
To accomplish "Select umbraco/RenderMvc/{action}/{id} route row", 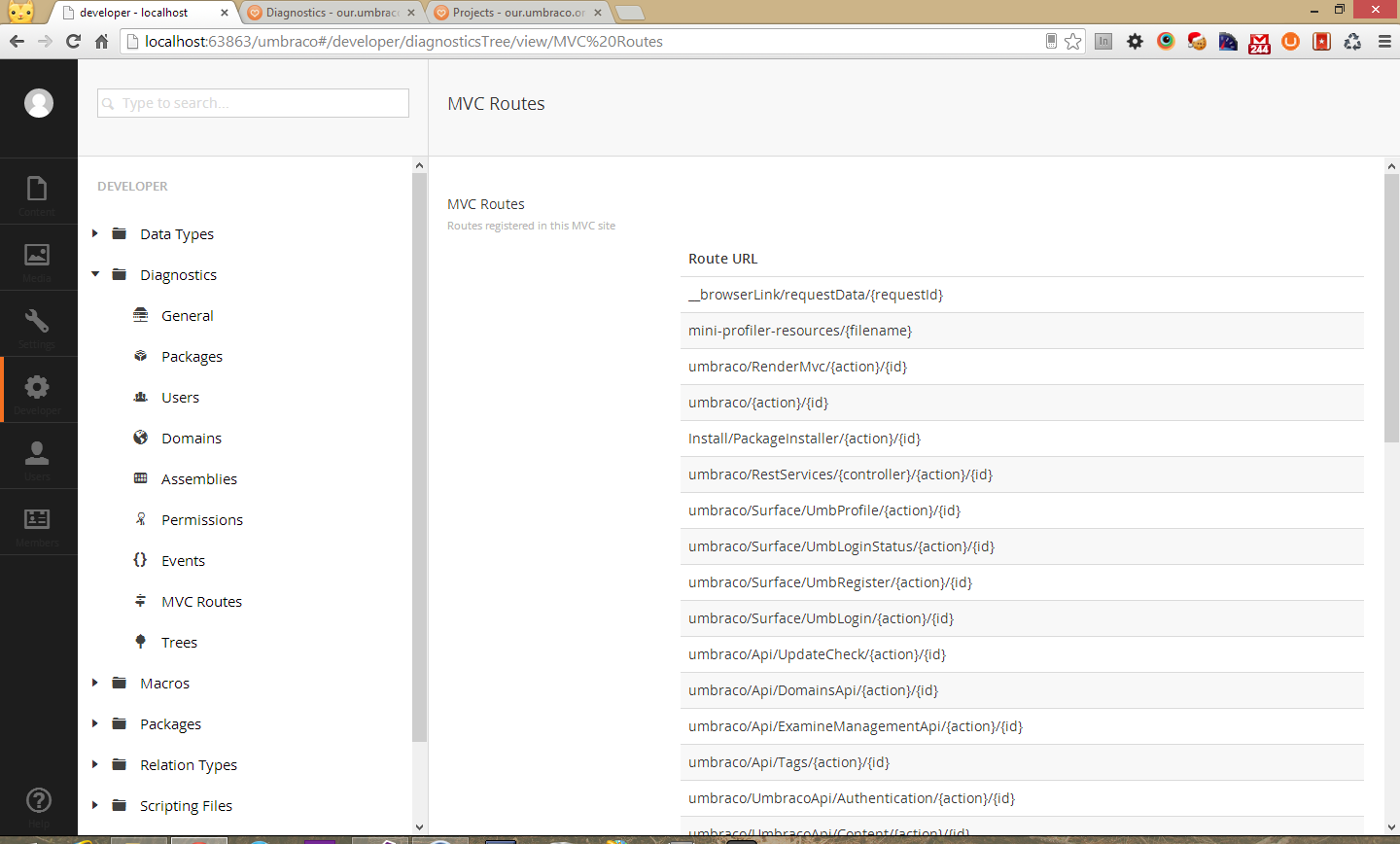I will coord(1022,367).
